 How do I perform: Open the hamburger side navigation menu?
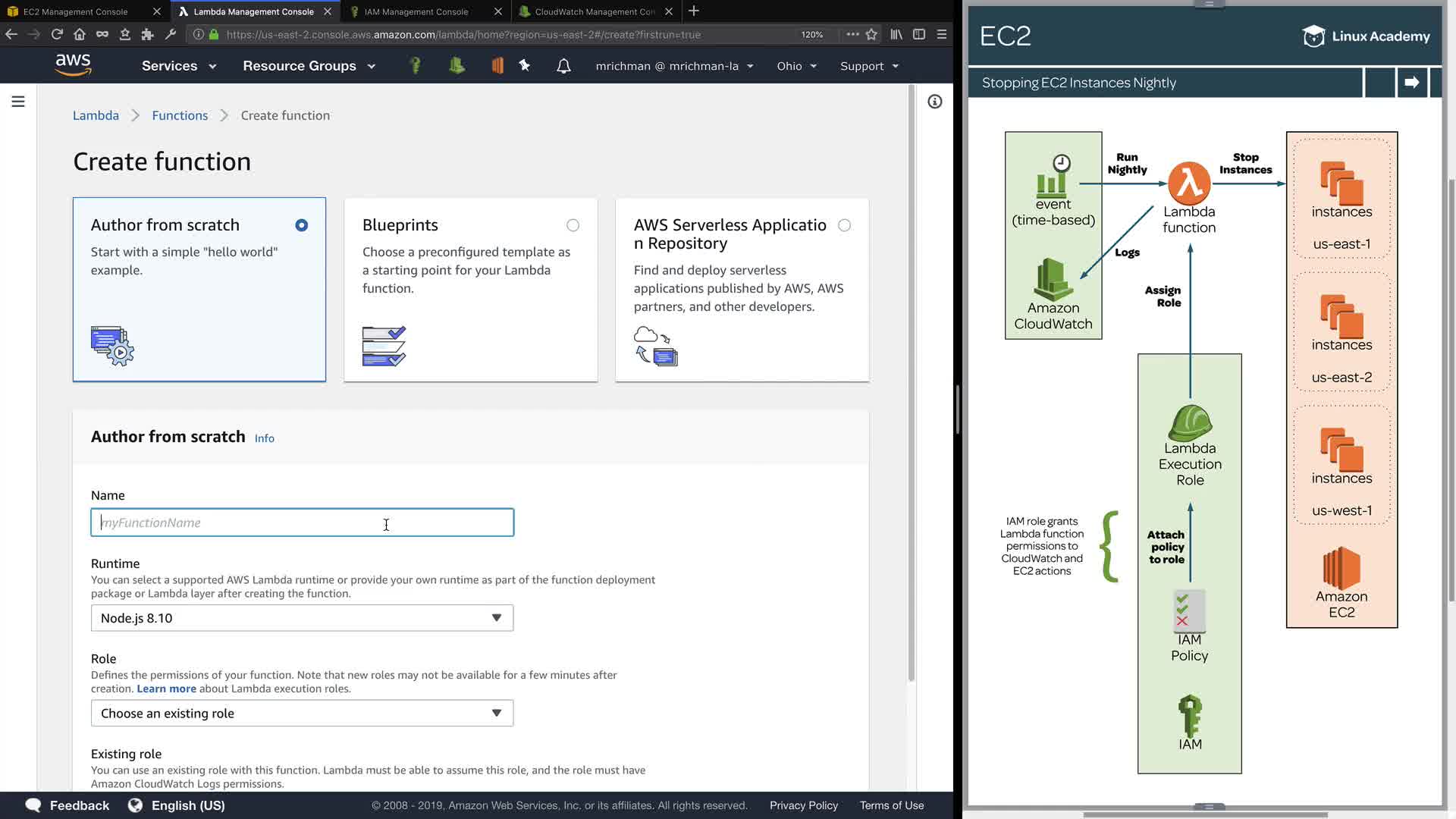point(18,102)
